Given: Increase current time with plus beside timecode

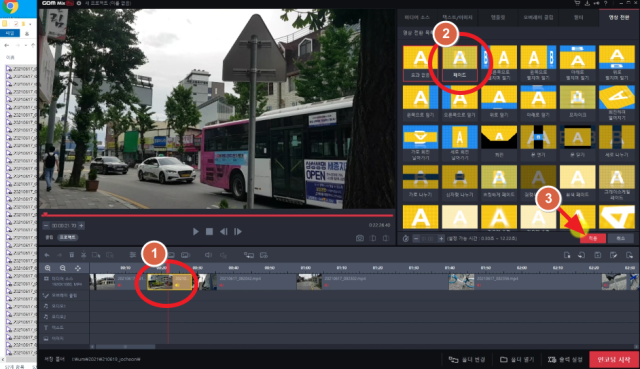Looking at the screenshot, I should [81, 225].
